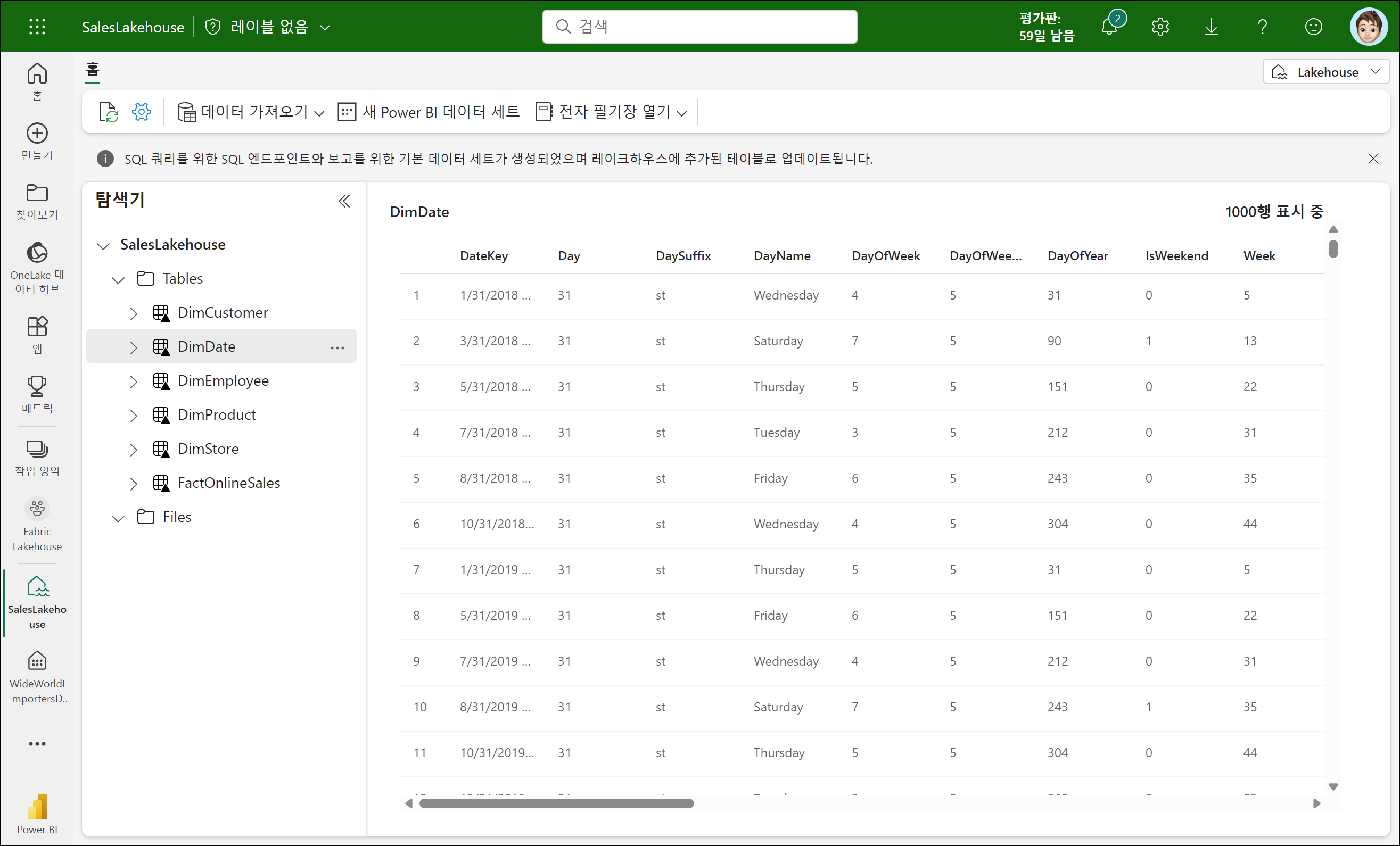Open DimDate more options ellipsis
This screenshot has width=1400, height=846.
tap(337, 347)
